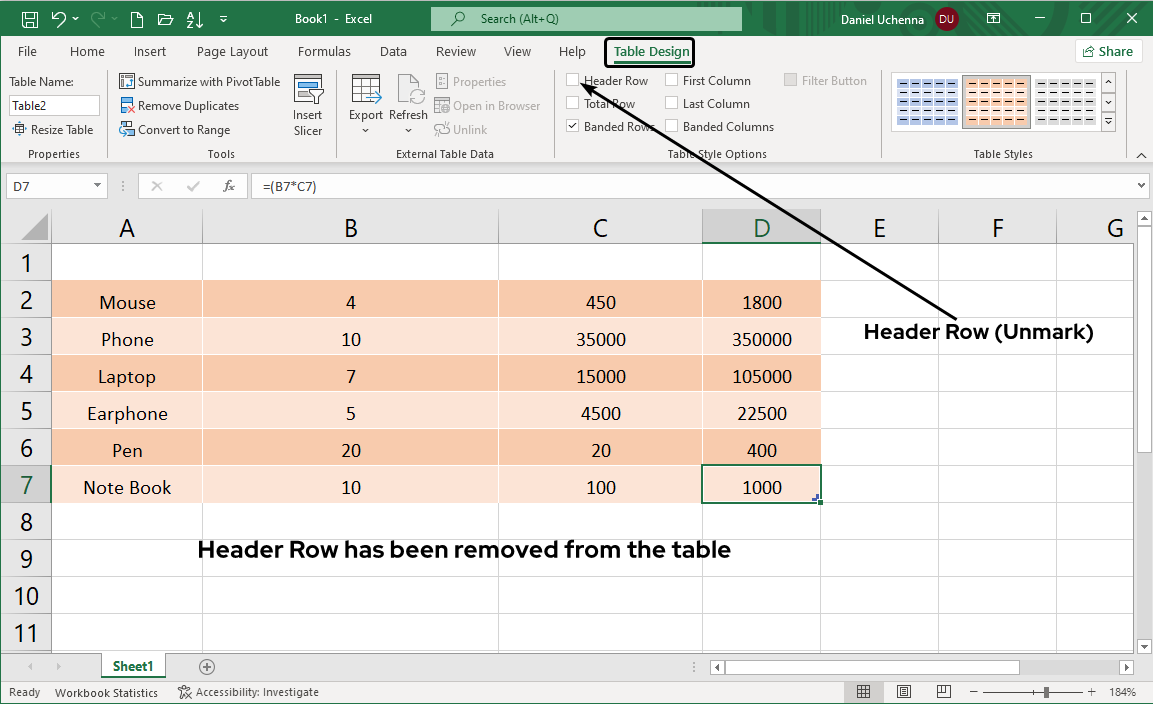1153x704 pixels.
Task: Click the Share button
Action: 1109,51
